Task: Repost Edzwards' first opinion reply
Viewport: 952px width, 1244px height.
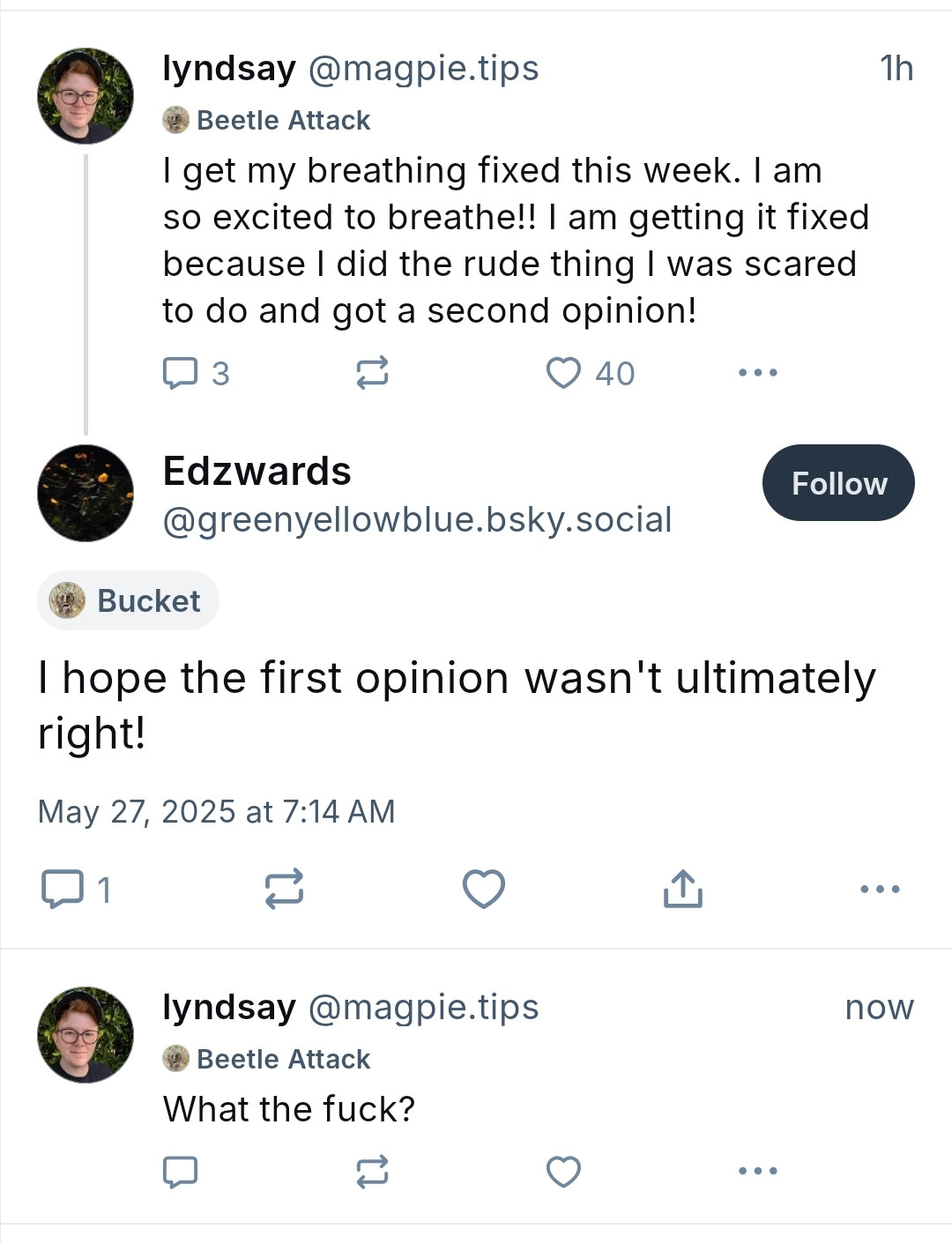Action: [x=284, y=889]
